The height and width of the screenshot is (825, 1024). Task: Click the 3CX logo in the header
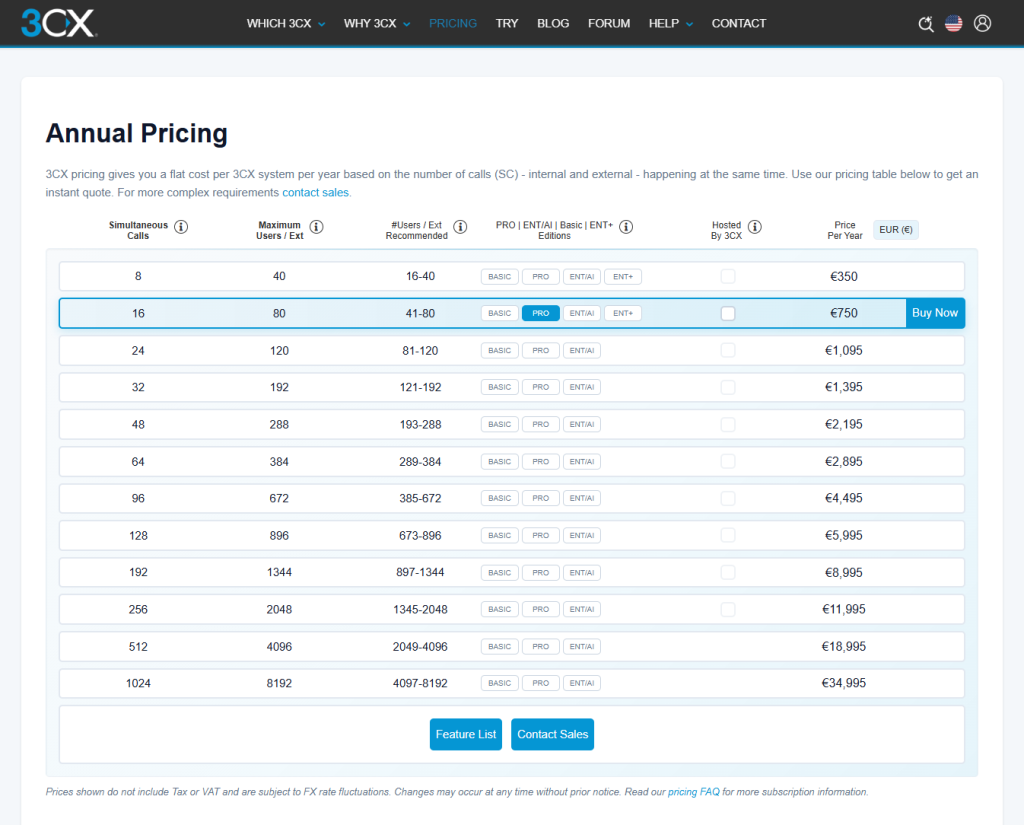tap(59, 23)
